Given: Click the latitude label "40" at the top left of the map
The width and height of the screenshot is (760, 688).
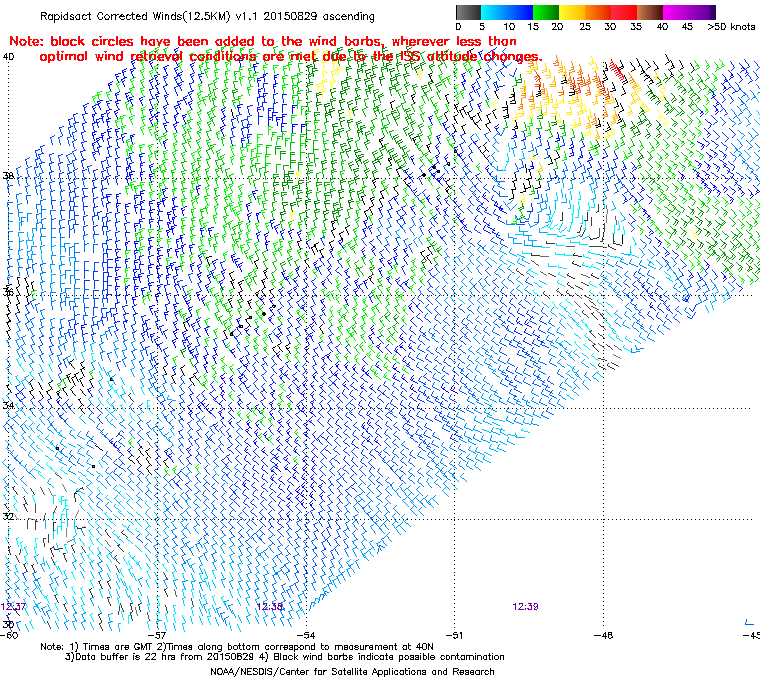Looking at the screenshot, I should point(8,57).
